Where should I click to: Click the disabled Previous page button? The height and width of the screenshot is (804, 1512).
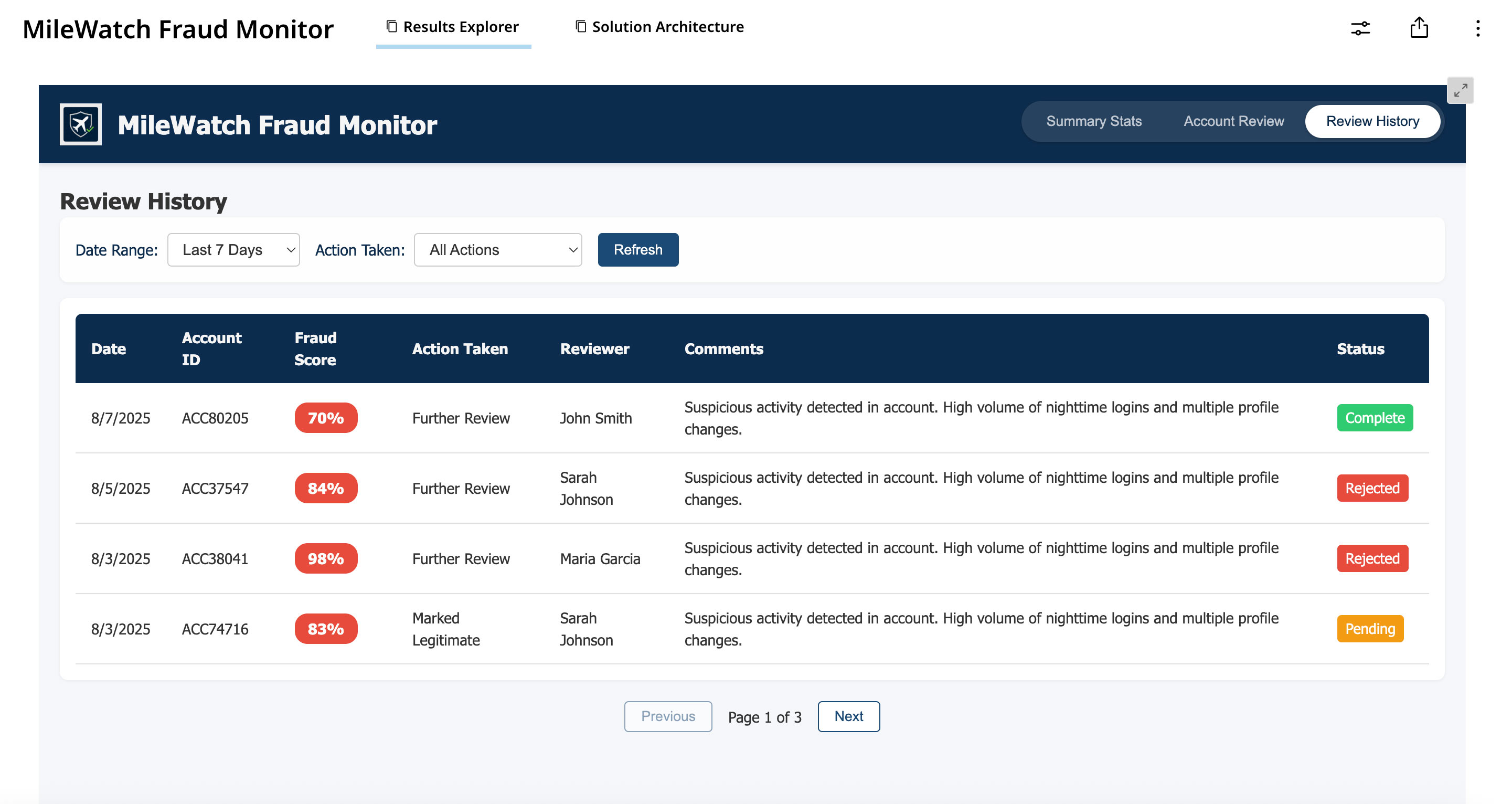point(667,716)
